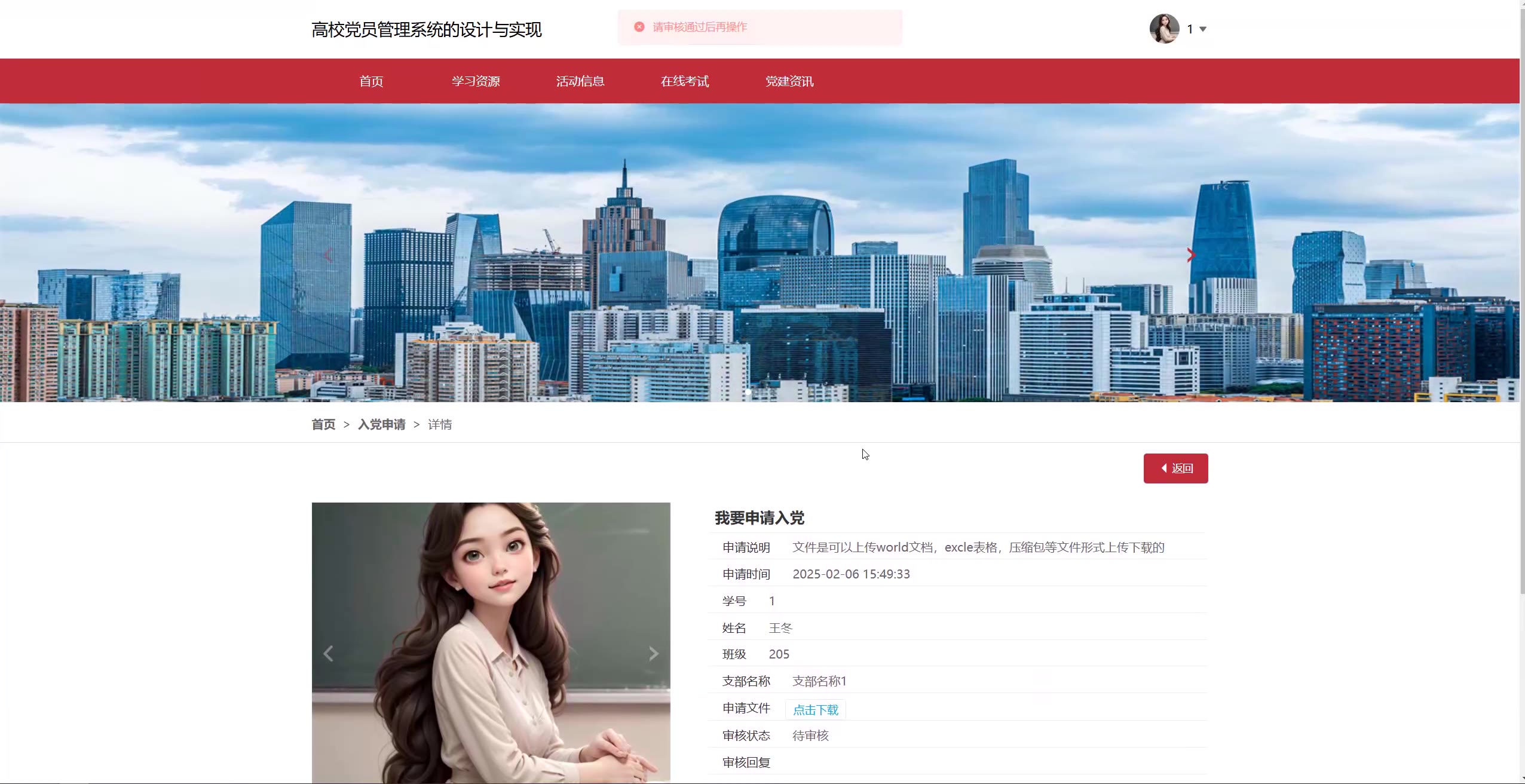Viewport: 1525px width, 784px height.
Task: Open the account menu via username 1
Action: pyautogui.click(x=1190, y=29)
